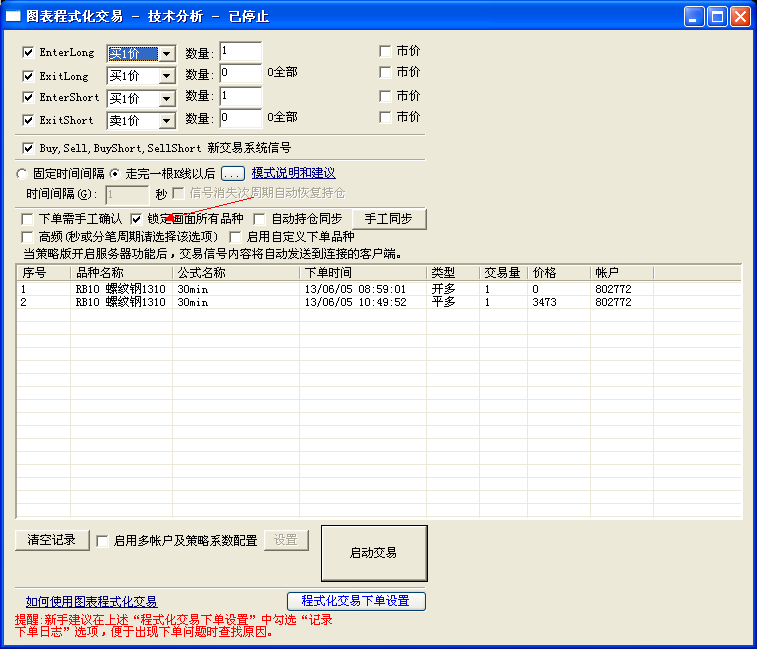Click the app icon in the title bar
Viewport: 757px width, 649px height.
(x=14, y=17)
